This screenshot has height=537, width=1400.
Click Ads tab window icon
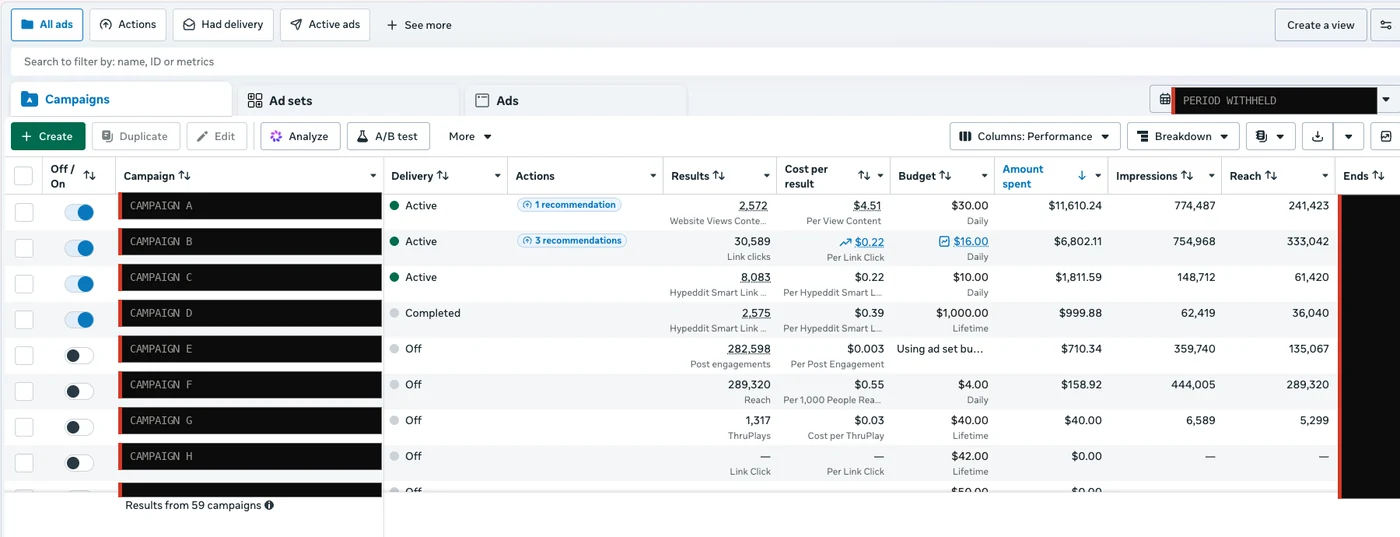tap(482, 100)
